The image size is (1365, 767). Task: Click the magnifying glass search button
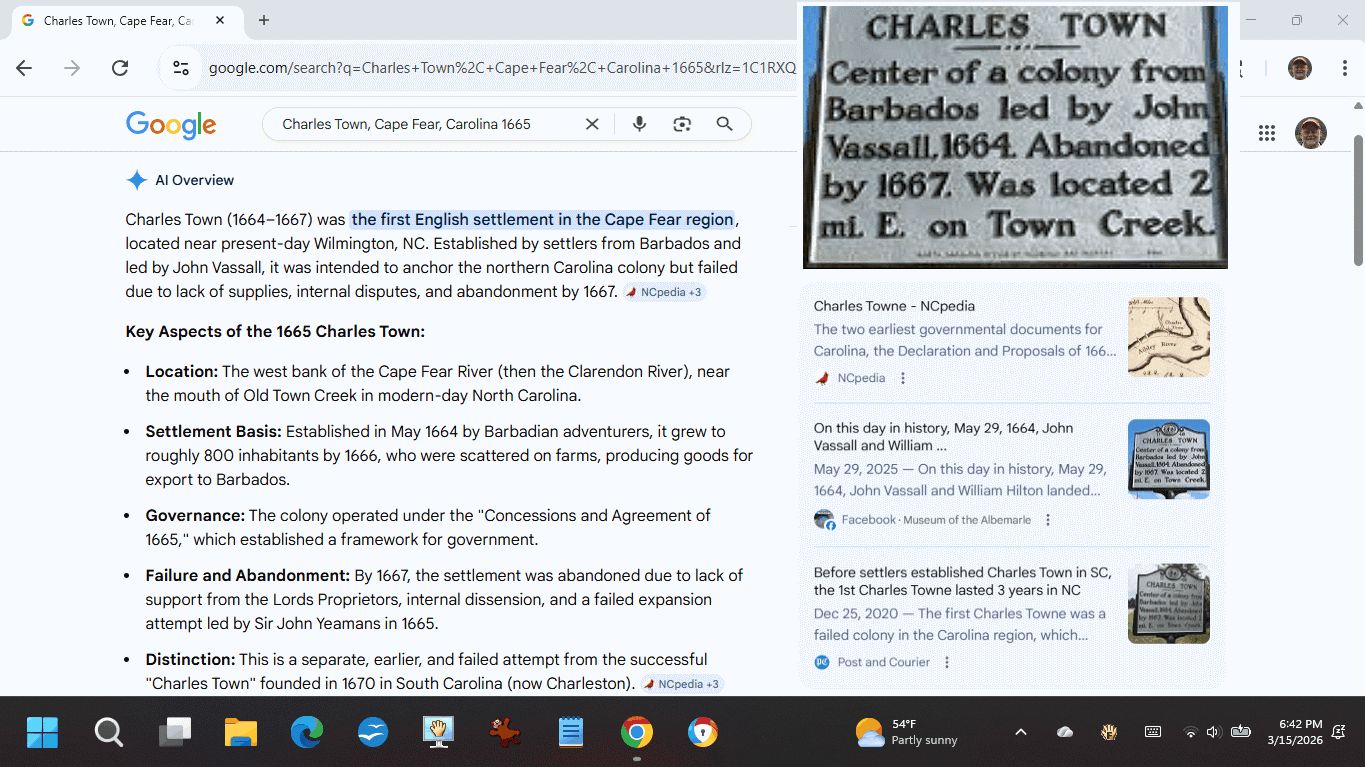pyautogui.click(x=725, y=124)
